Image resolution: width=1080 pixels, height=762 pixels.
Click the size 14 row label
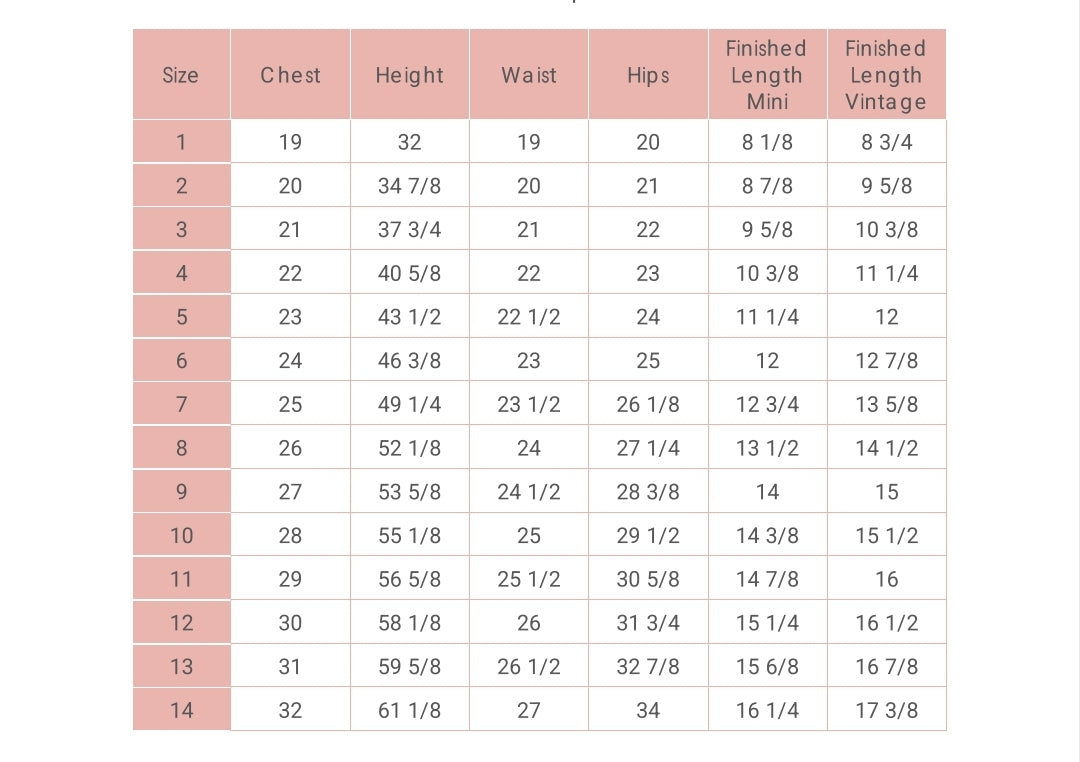tap(181, 710)
